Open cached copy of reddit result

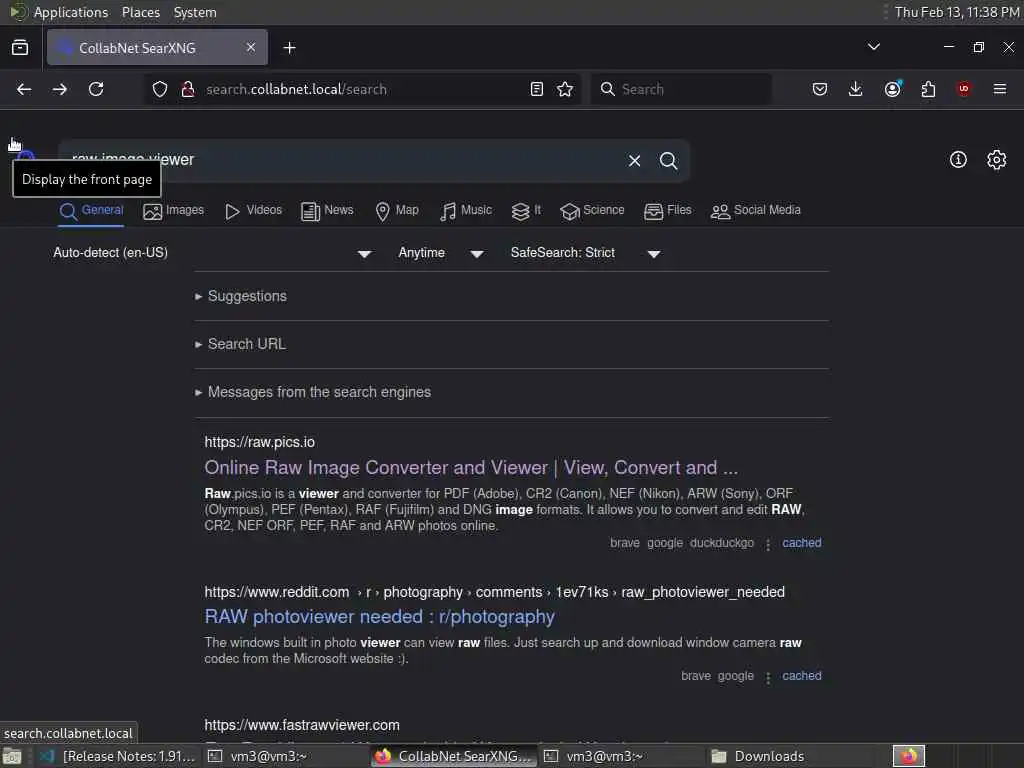[802, 676]
